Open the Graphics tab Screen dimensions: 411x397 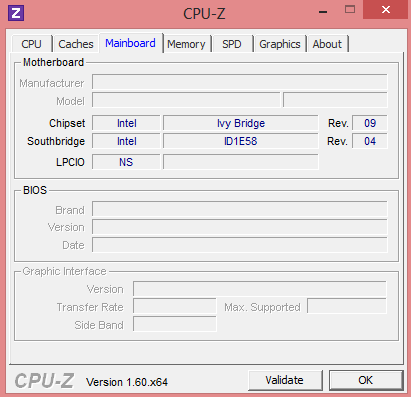(280, 44)
